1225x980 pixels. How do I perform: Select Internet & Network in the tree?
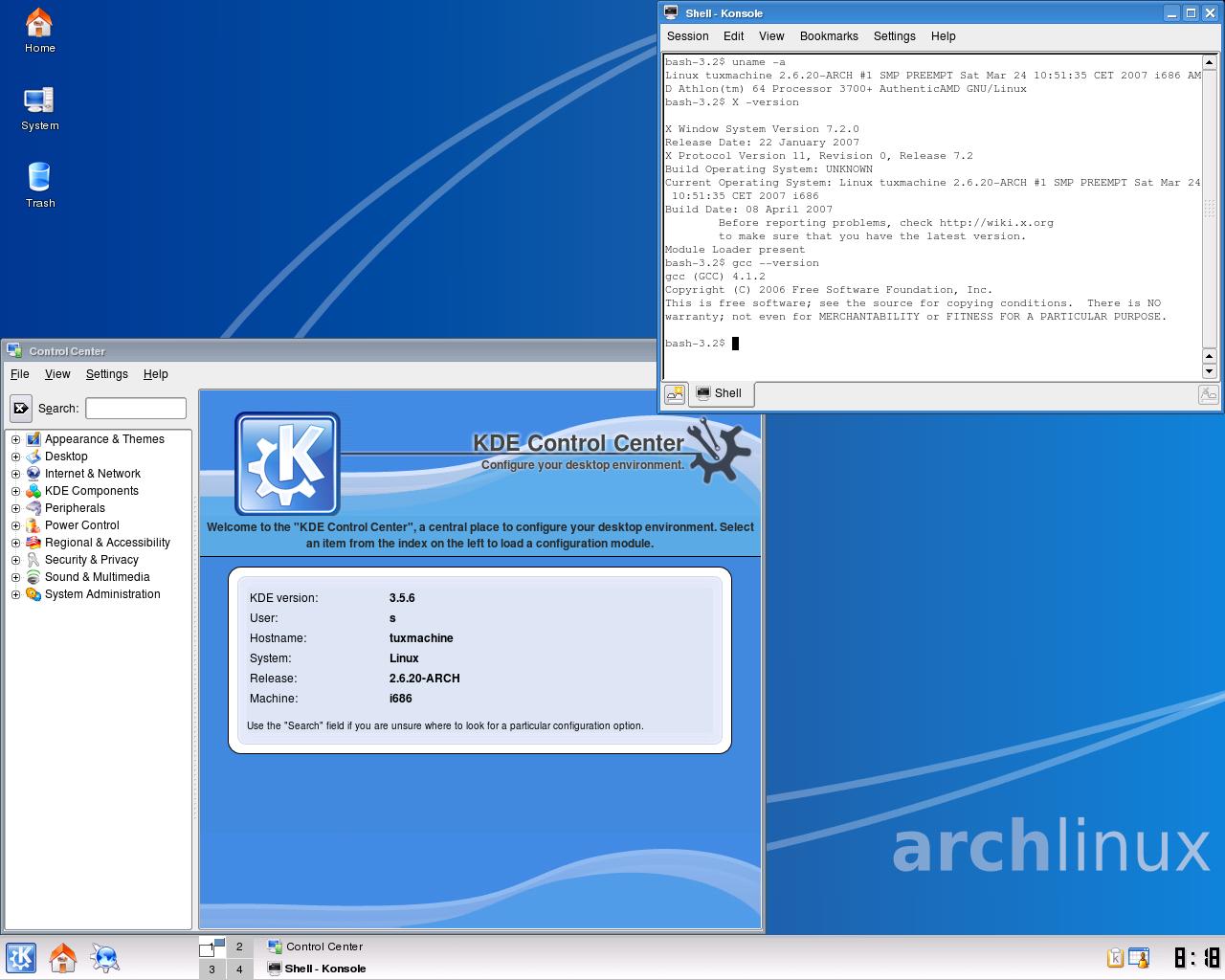pos(93,474)
